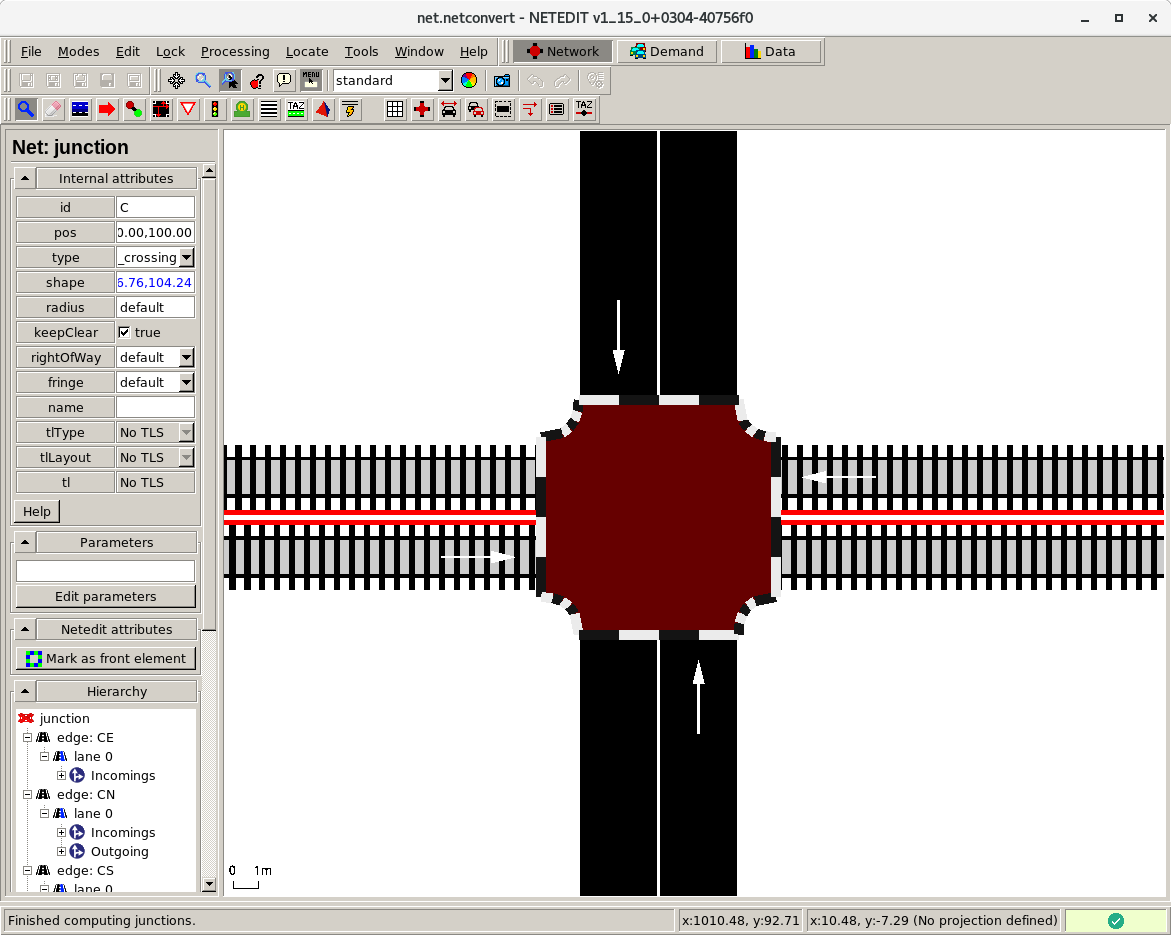Image resolution: width=1171 pixels, height=935 pixels.
Task: Open the edit viewport magnifier
Action: (x=203, y=80)
